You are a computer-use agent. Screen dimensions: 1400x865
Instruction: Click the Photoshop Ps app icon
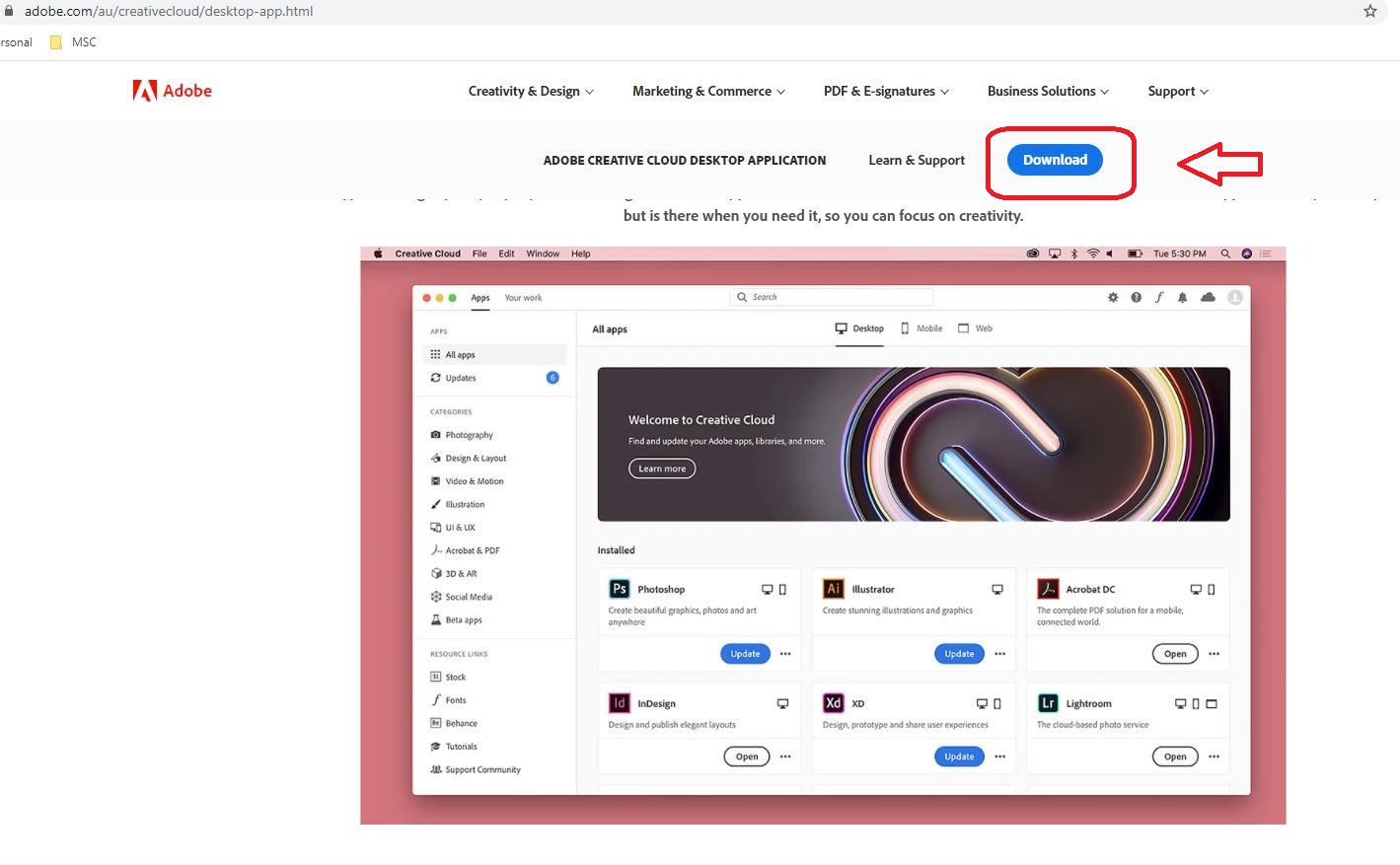620,589
